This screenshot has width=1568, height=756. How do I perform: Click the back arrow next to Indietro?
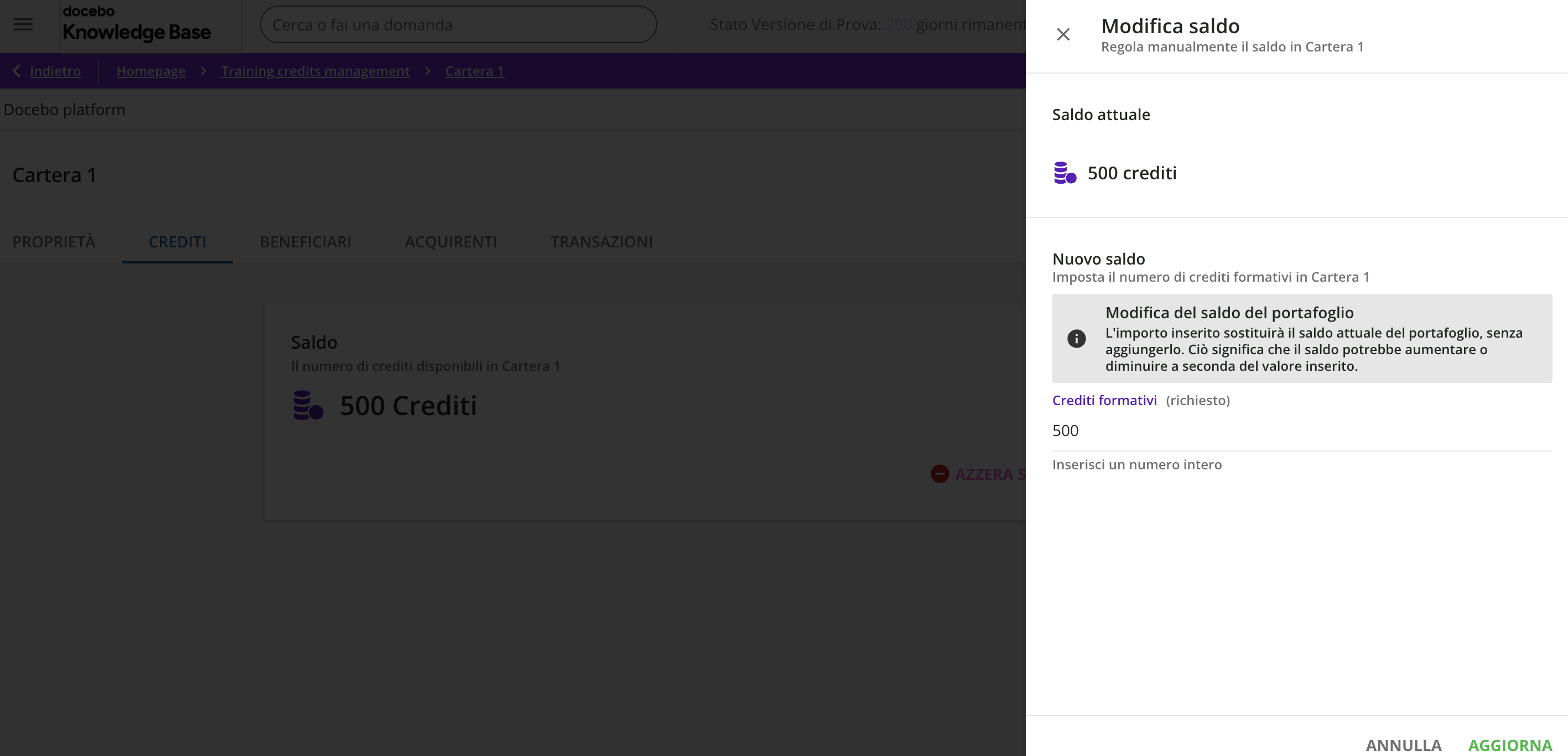pyautogui.click(x=17, y=71)
